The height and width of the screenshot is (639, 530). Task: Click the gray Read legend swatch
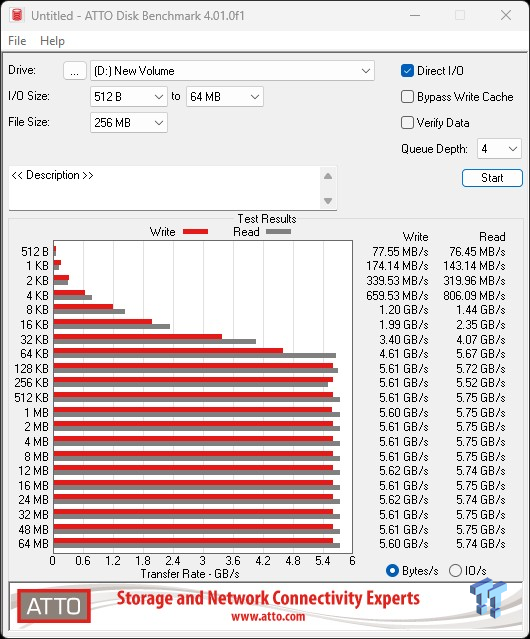278,232
